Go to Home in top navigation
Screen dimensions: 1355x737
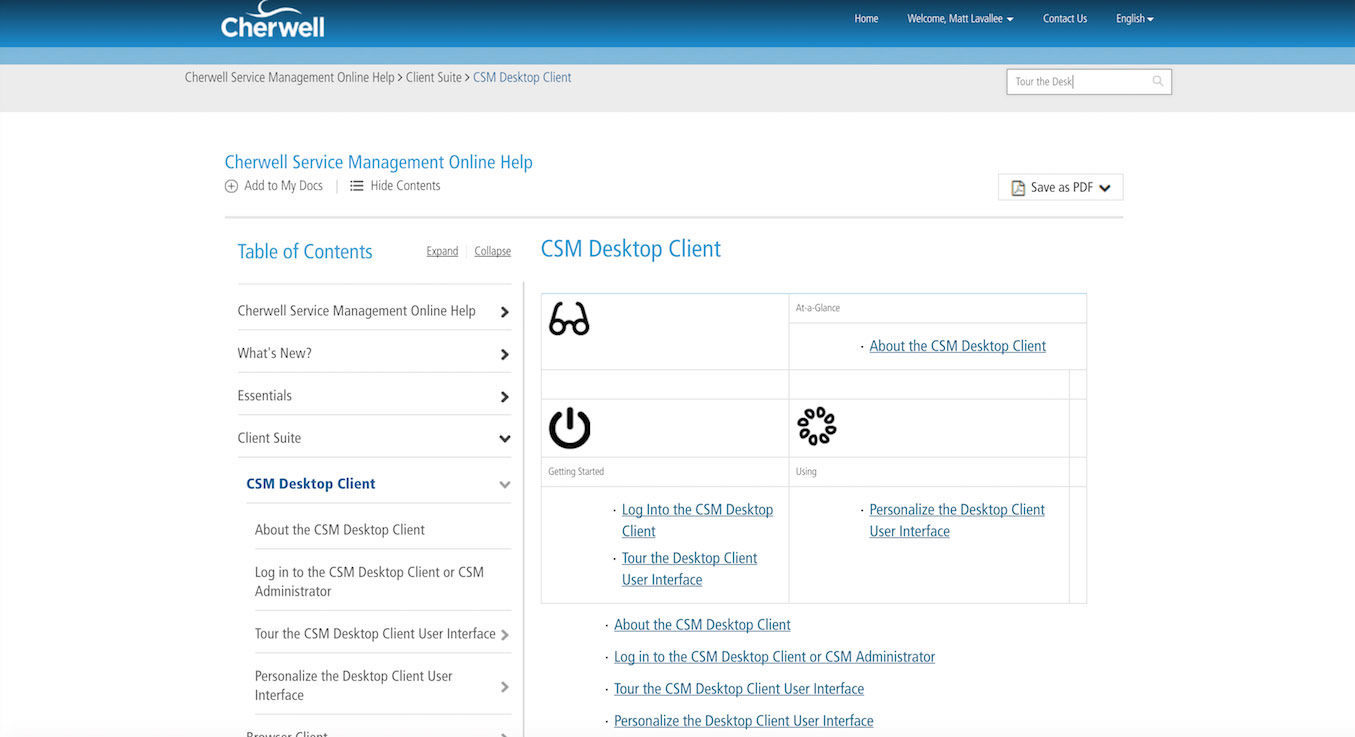[866, 19]
